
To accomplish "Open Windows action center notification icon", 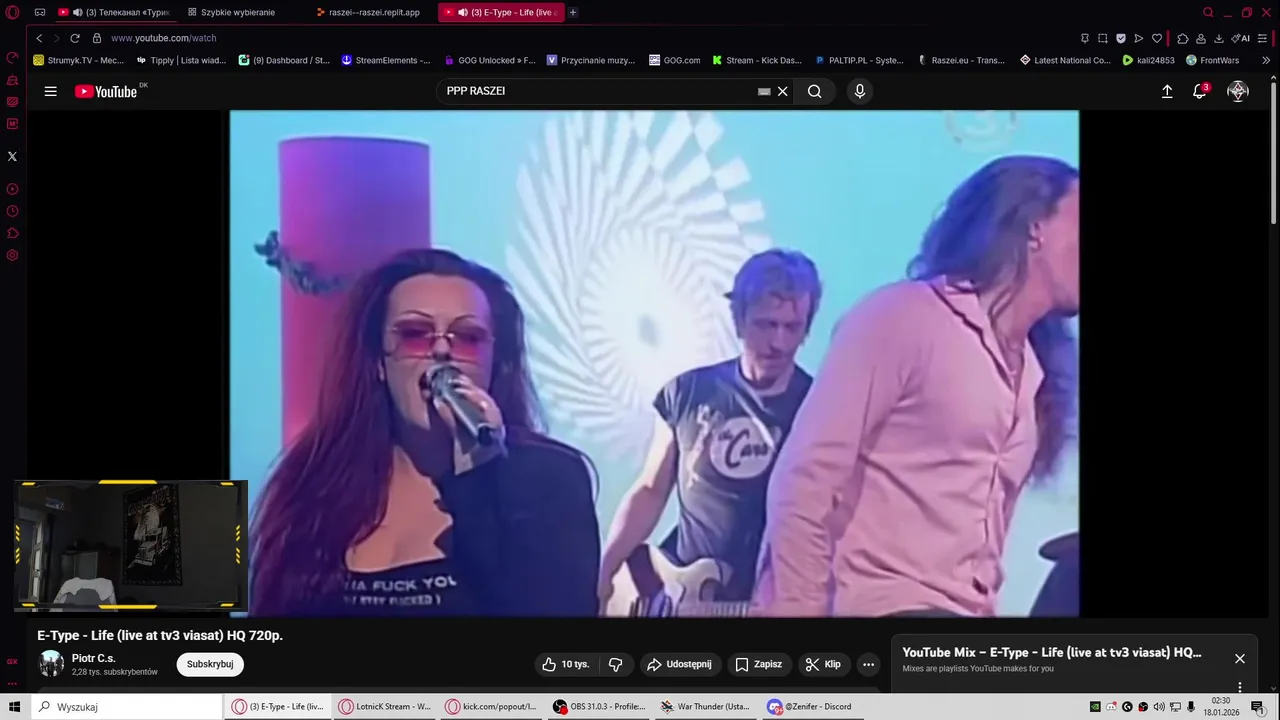I will coord(1258,706).
